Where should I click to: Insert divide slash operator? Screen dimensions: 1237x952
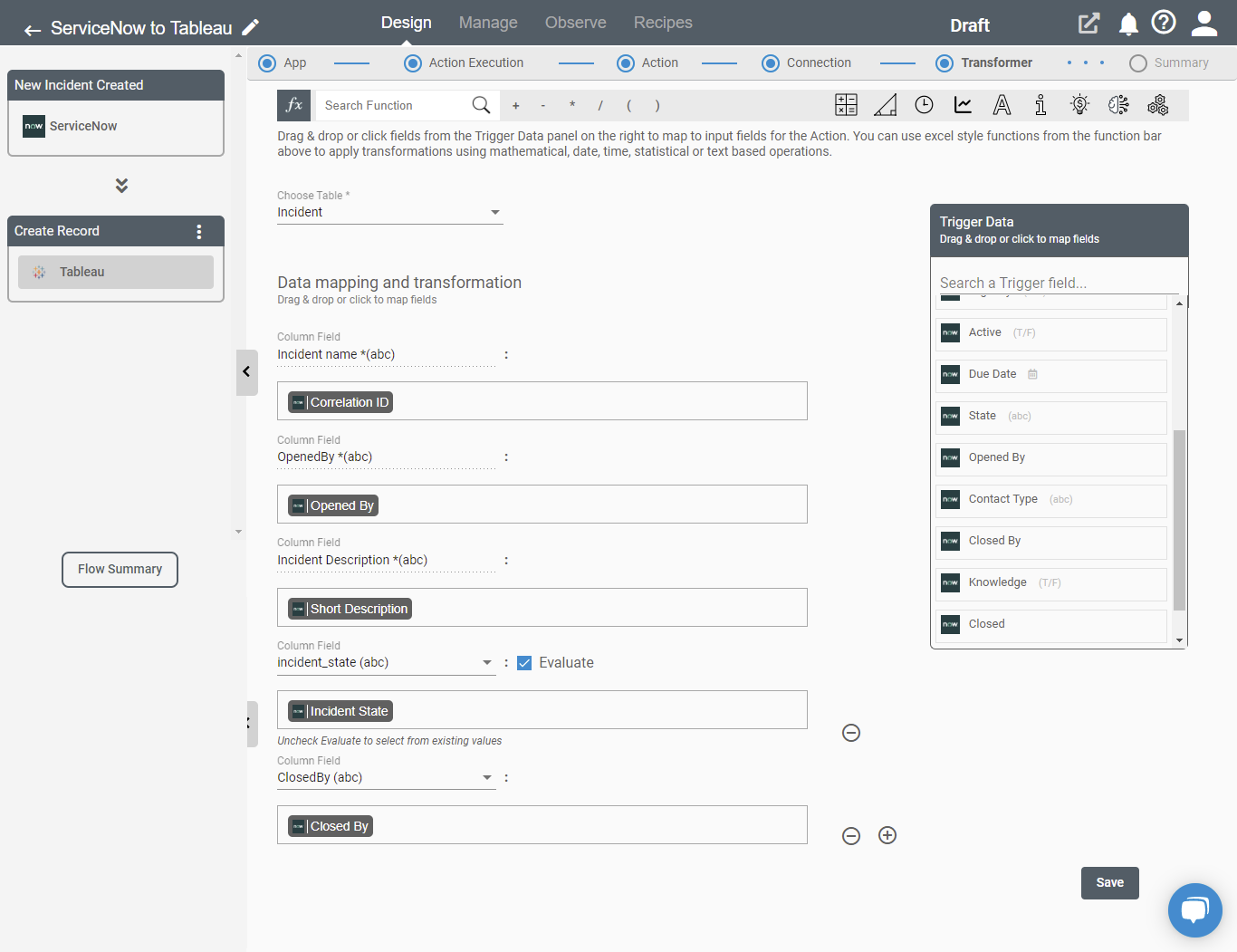tap(600, 106)
